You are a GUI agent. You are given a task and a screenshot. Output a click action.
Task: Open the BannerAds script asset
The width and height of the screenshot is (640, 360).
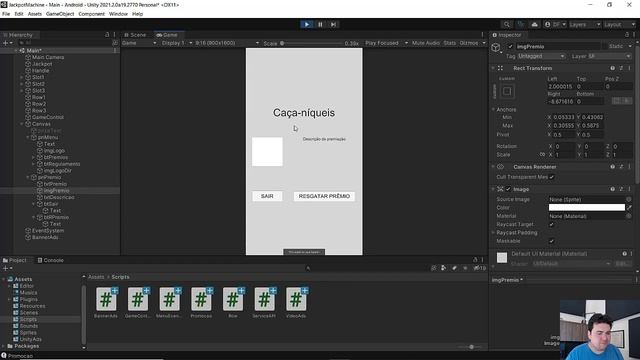coord(106,302)
